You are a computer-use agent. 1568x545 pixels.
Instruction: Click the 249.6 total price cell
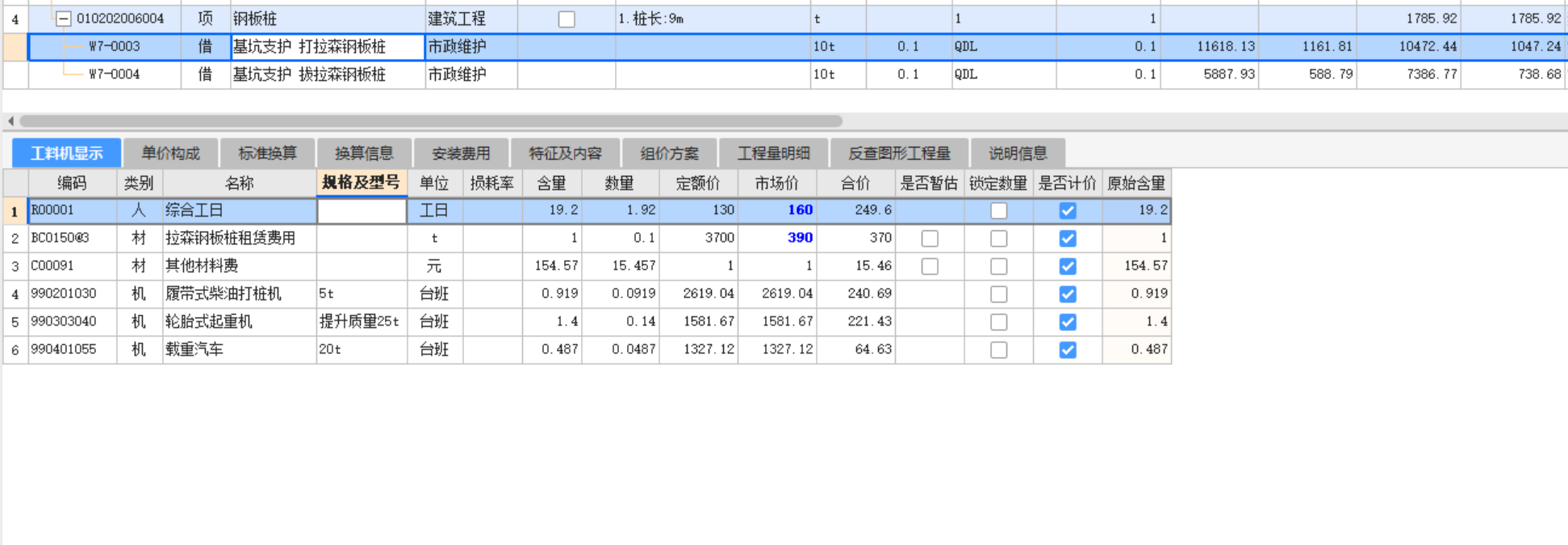[x=855, y=210]
